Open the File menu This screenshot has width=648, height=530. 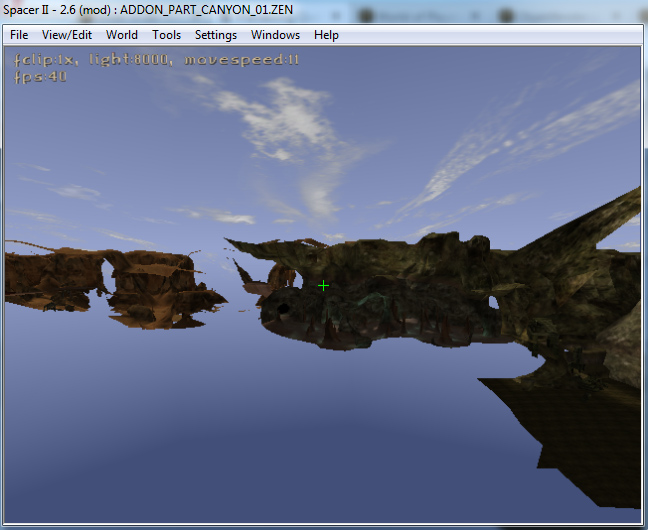click(19, 35)
